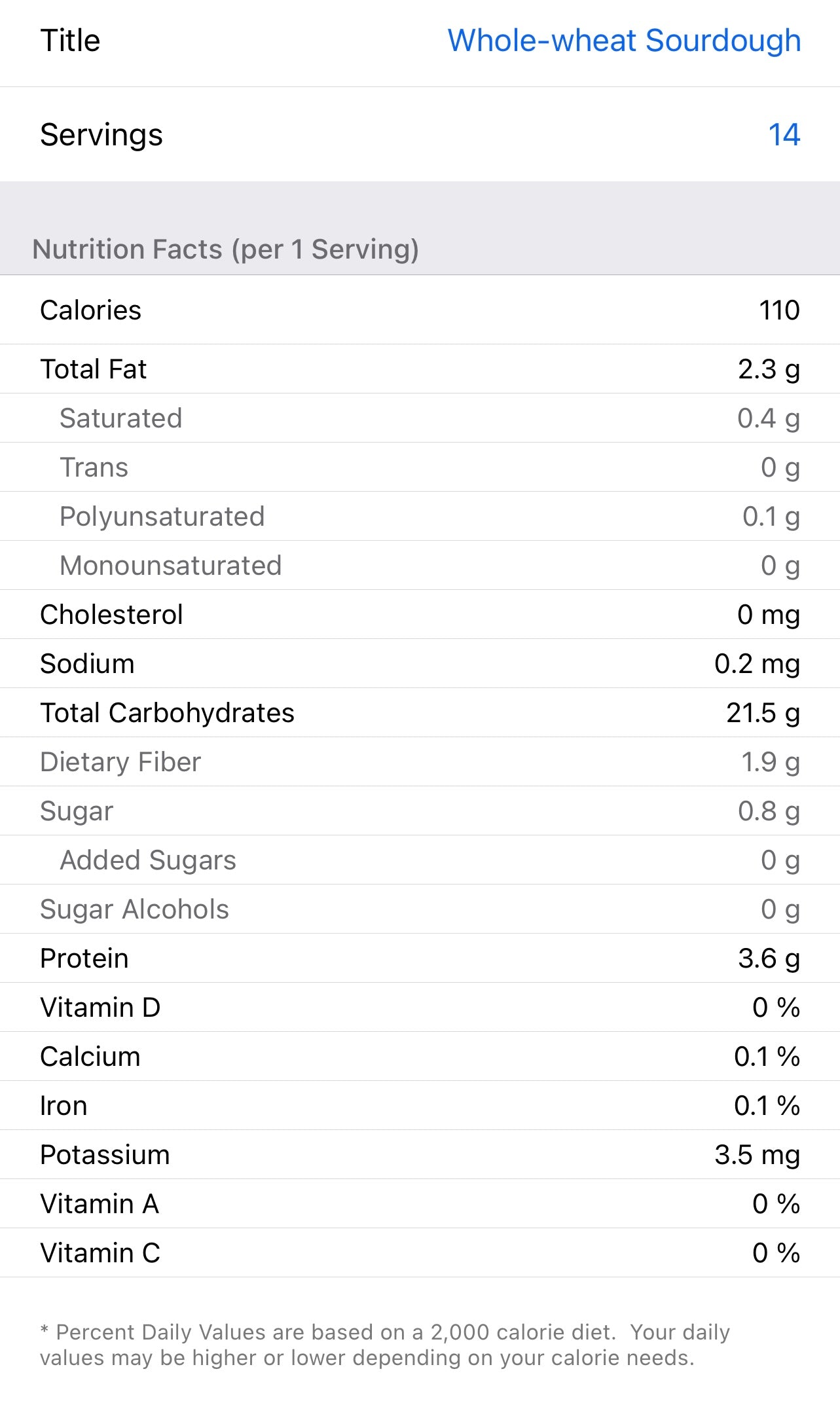Tap the Added Sugars row
840x1405 pixels.
[419, 860]
